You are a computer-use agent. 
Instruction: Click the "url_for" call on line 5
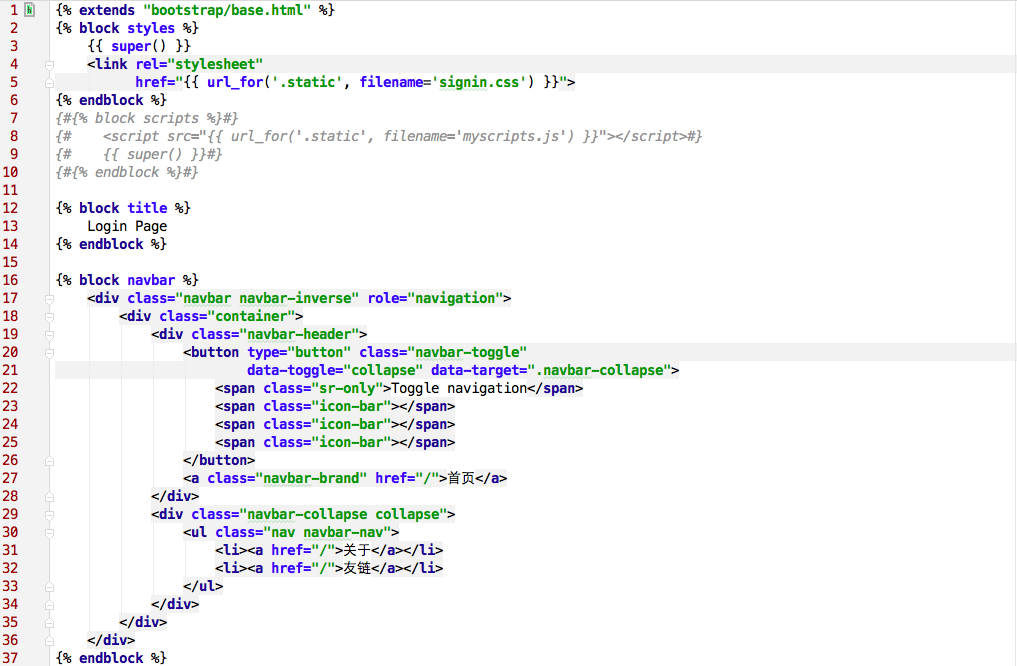point(235,82)
